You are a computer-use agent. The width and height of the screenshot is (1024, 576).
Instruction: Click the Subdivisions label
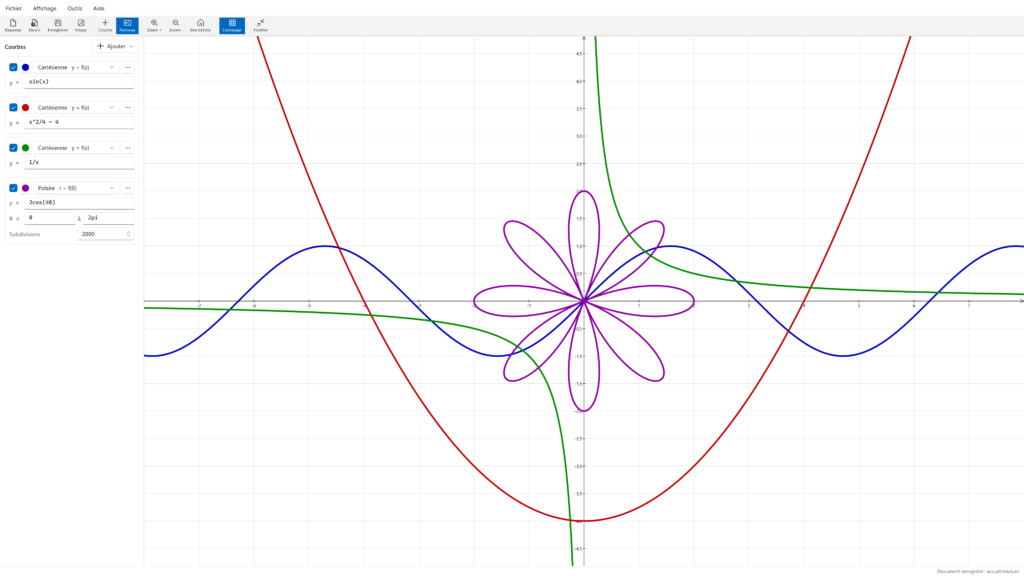25,234
